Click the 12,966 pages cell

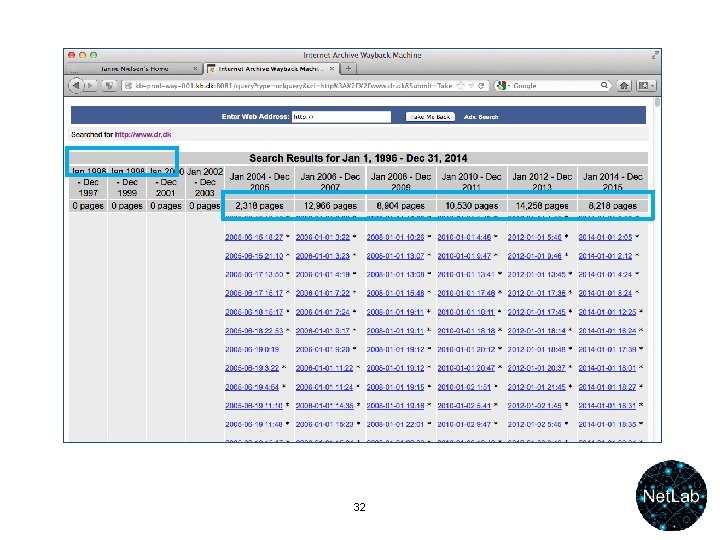[x=330, y=206]
